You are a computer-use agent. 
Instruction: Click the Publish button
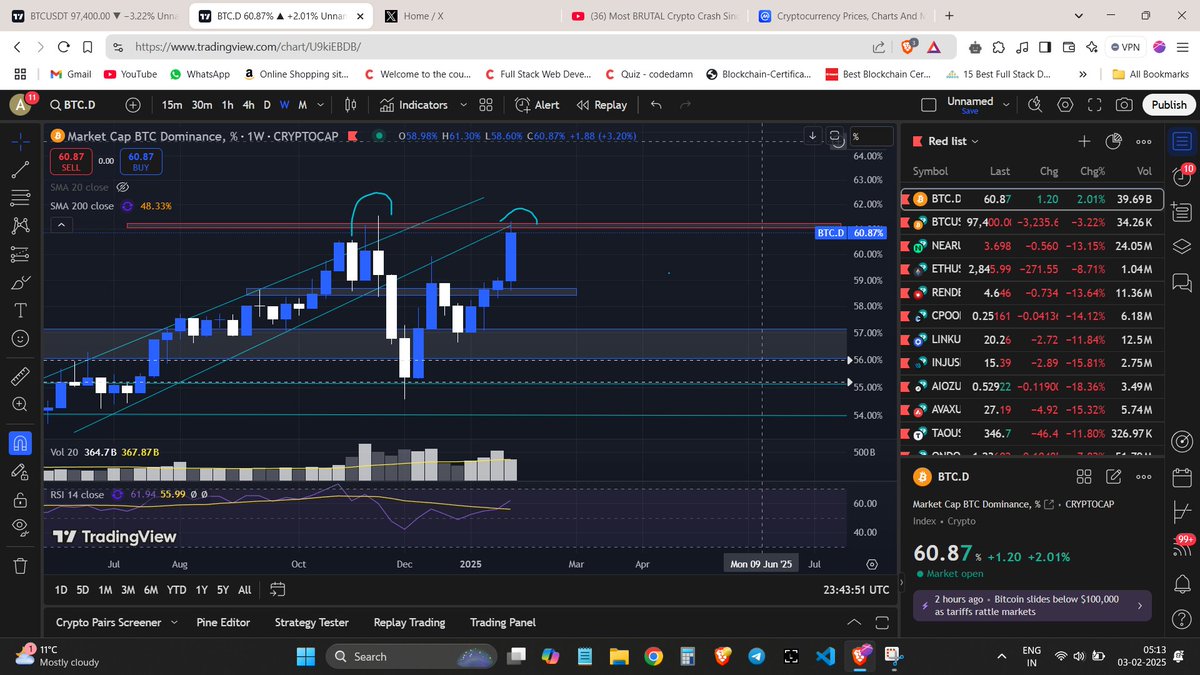point(1168,104)
